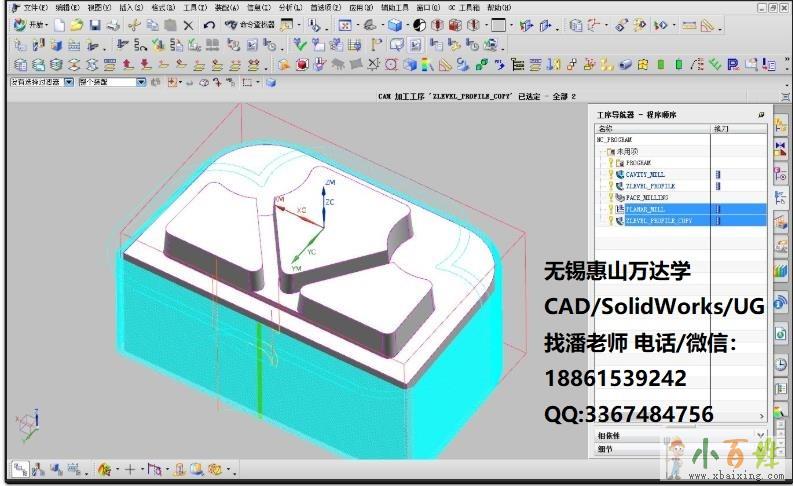Click the Open folder icon
Image resolution: width=793 pixels, height=486 pixels.
pos(76,24)
